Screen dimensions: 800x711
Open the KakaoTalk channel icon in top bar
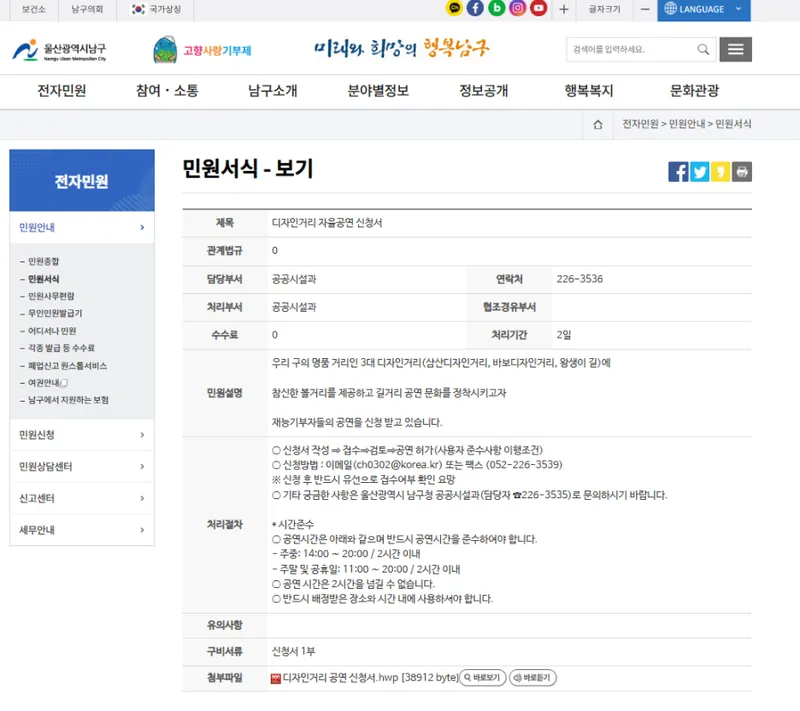pos(455,9)
